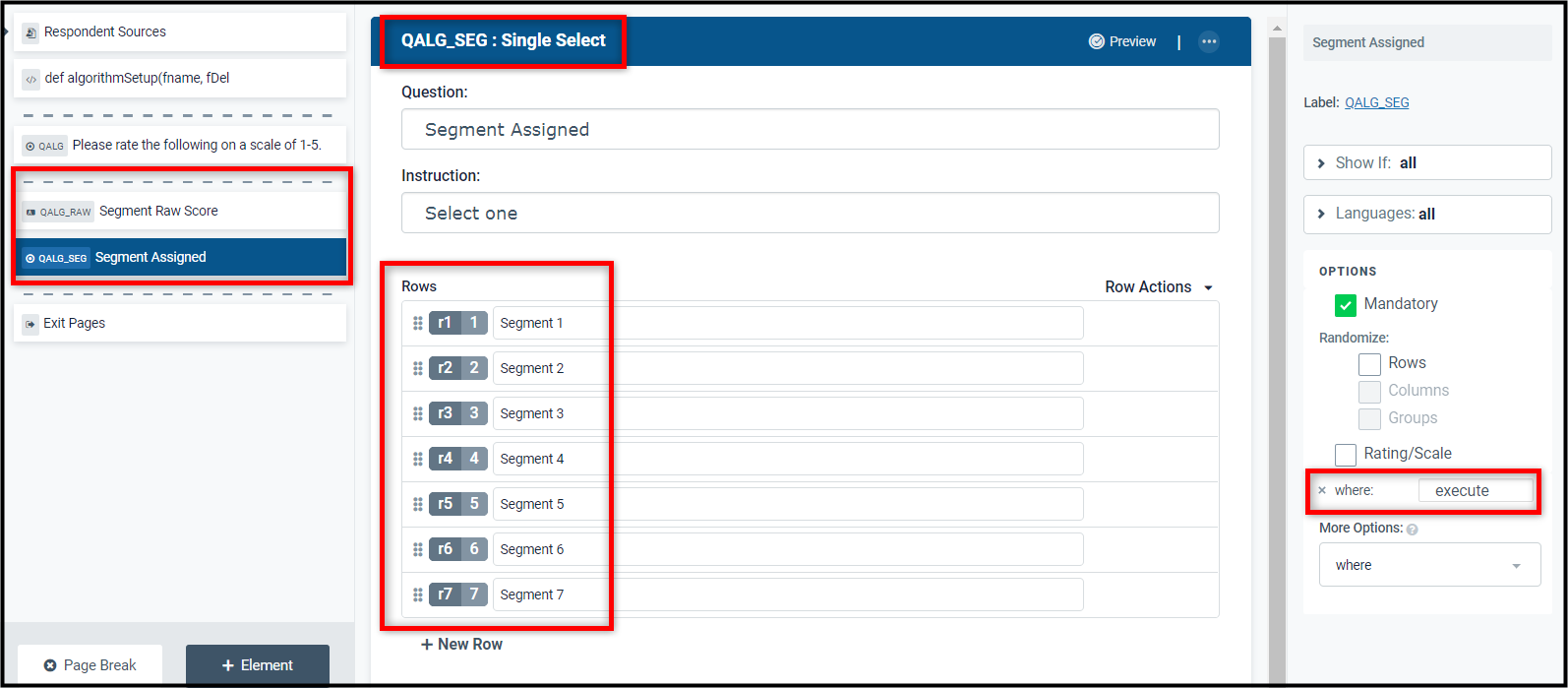Click the Randomize Groups checkbox

(1369, 419)
